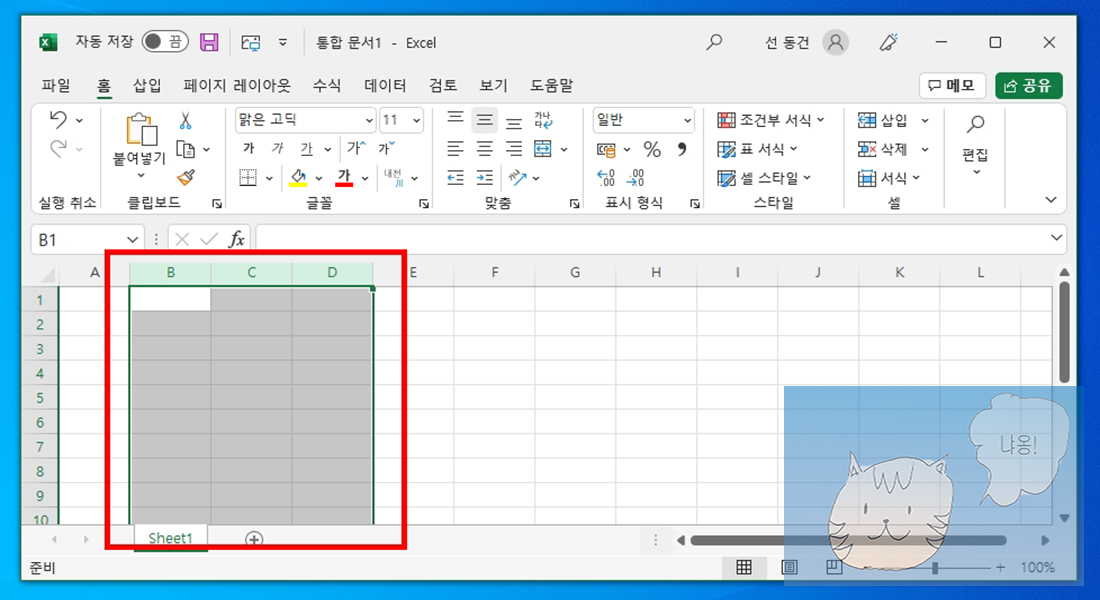
Task: Expand the formula bar chevron
Action: point(1057,238)
